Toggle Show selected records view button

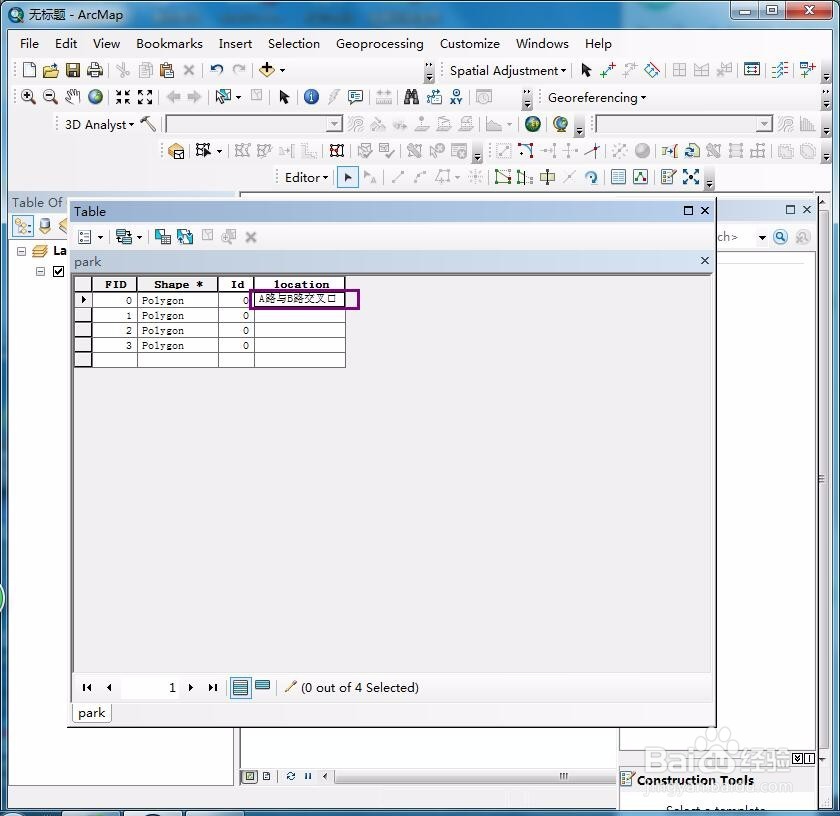pyautogui.click(x=263, y=686)
